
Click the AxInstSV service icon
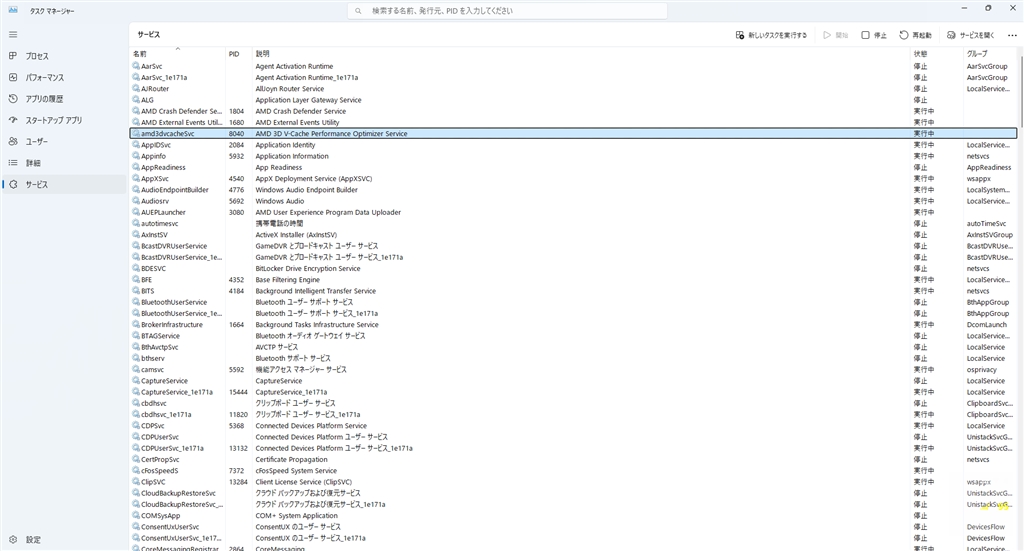[136, 234]
